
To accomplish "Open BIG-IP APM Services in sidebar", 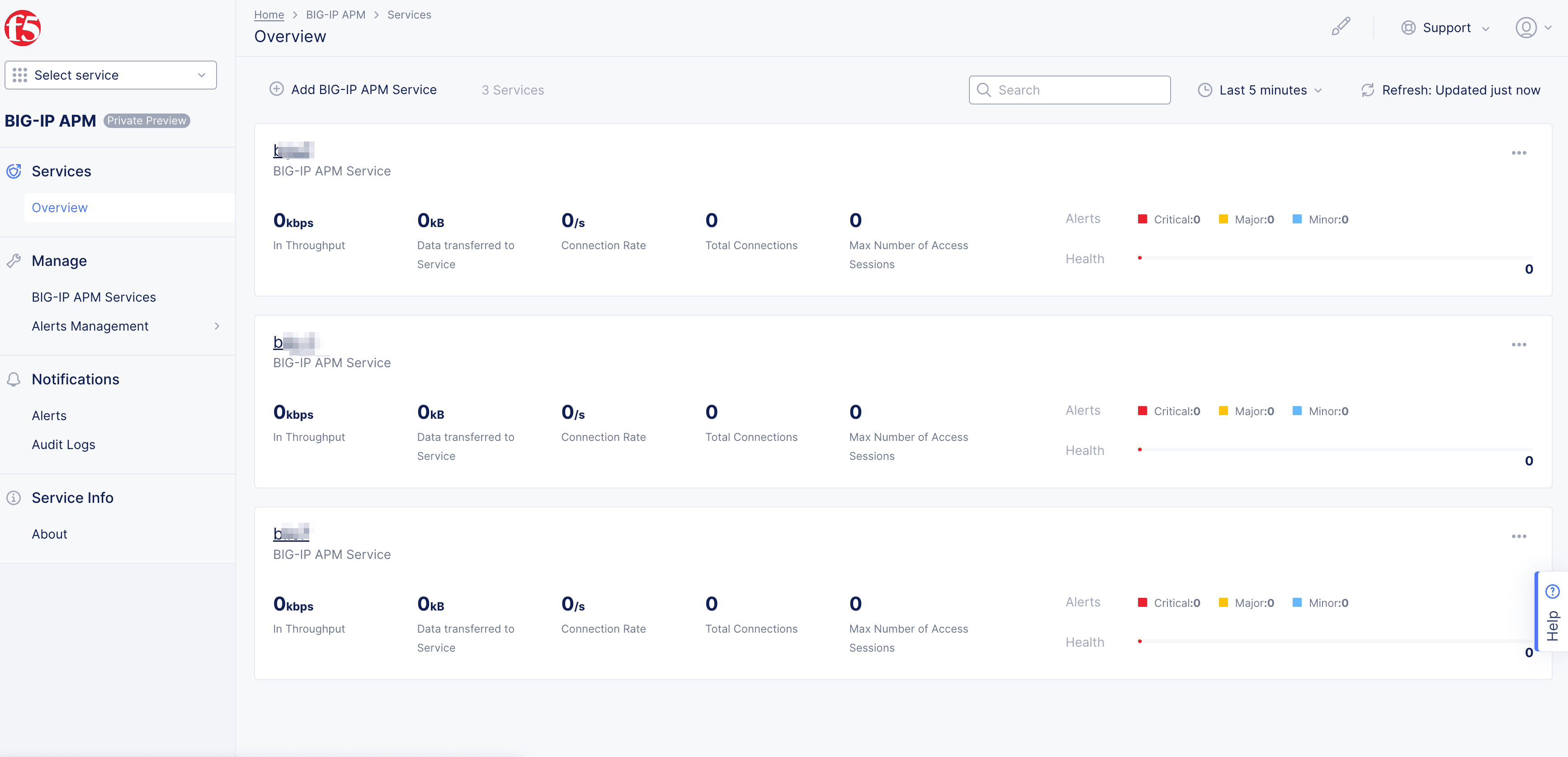I will click(x=94, y=297).
